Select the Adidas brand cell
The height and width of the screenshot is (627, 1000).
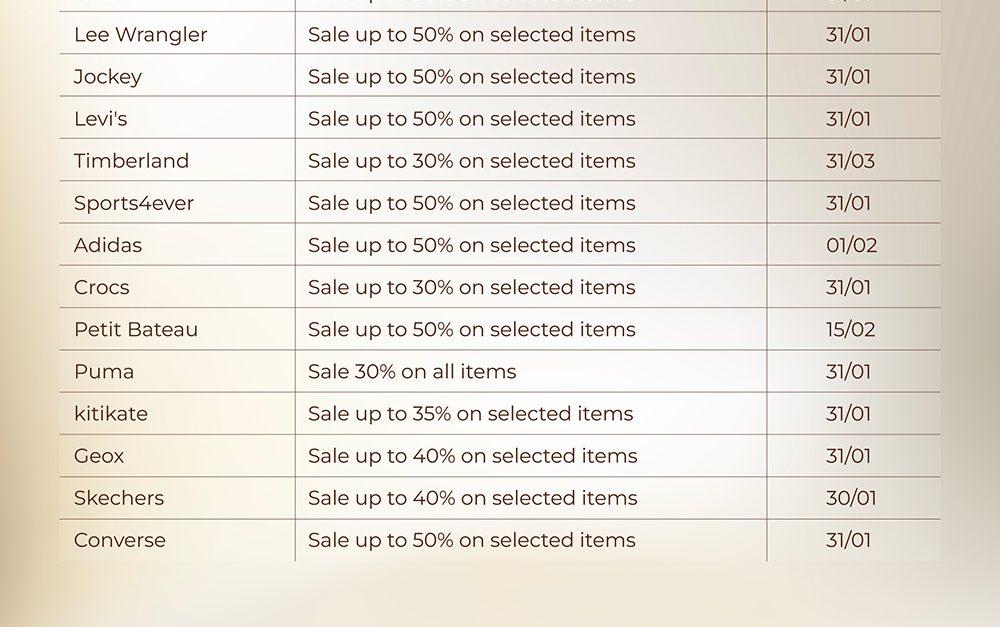click(108, 245)
